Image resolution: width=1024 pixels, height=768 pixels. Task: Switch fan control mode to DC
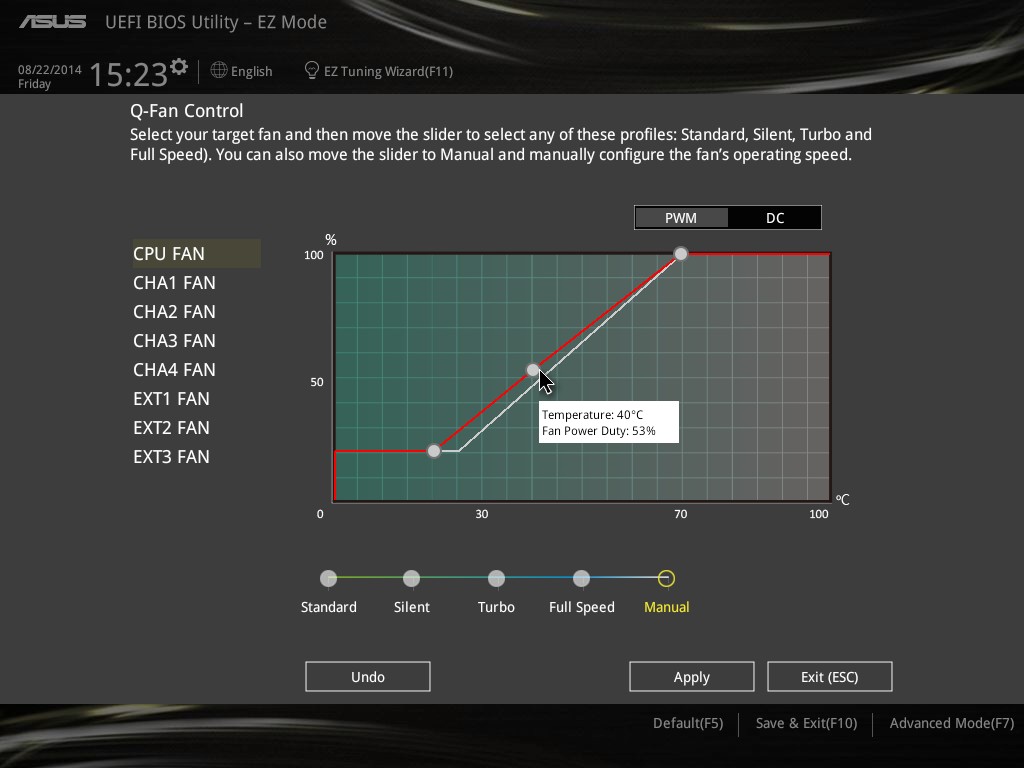pyautogui.click(x=775, y=218)
